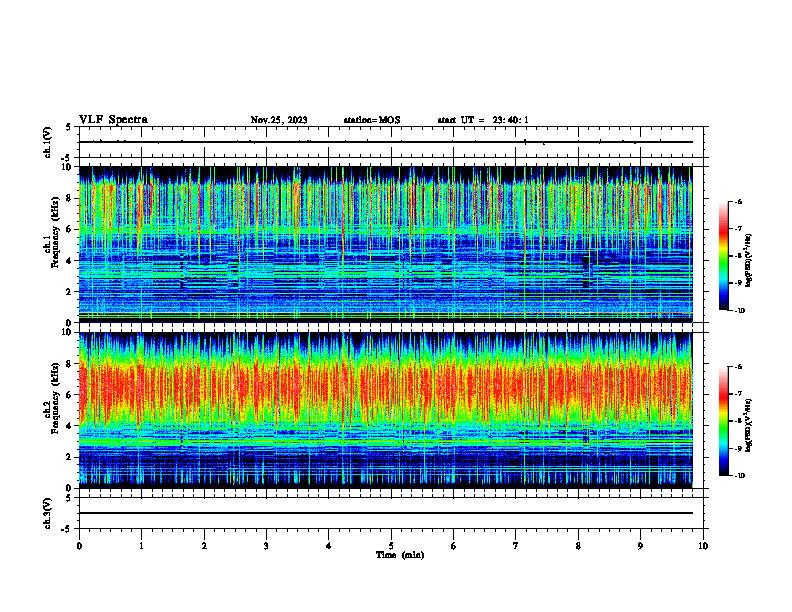Click the "10" tick on Time axis
Image resolution: width=792 pixels, height=612 pixels.
click(703, 546)
